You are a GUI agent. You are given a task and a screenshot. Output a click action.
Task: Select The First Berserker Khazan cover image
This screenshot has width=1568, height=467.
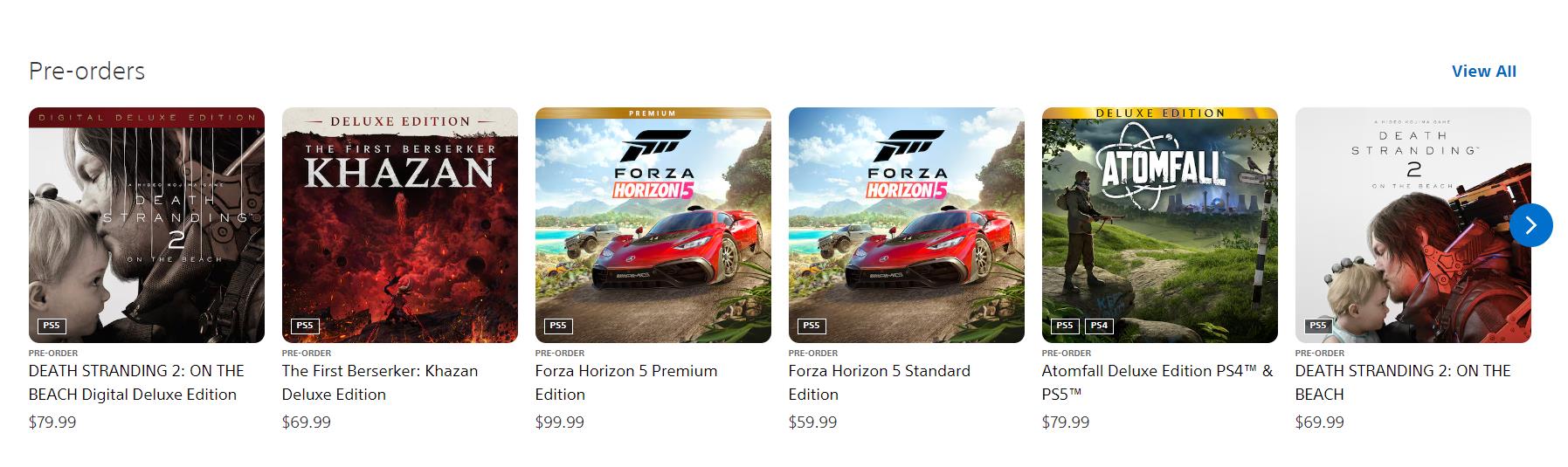pos(399,224)
